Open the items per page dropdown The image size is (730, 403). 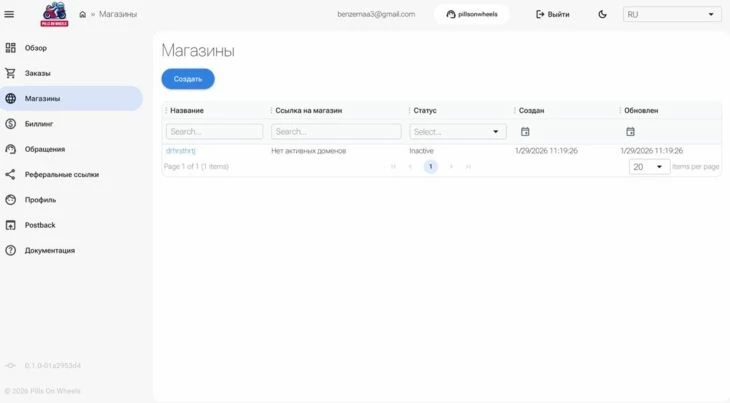[x=649, y=167]
